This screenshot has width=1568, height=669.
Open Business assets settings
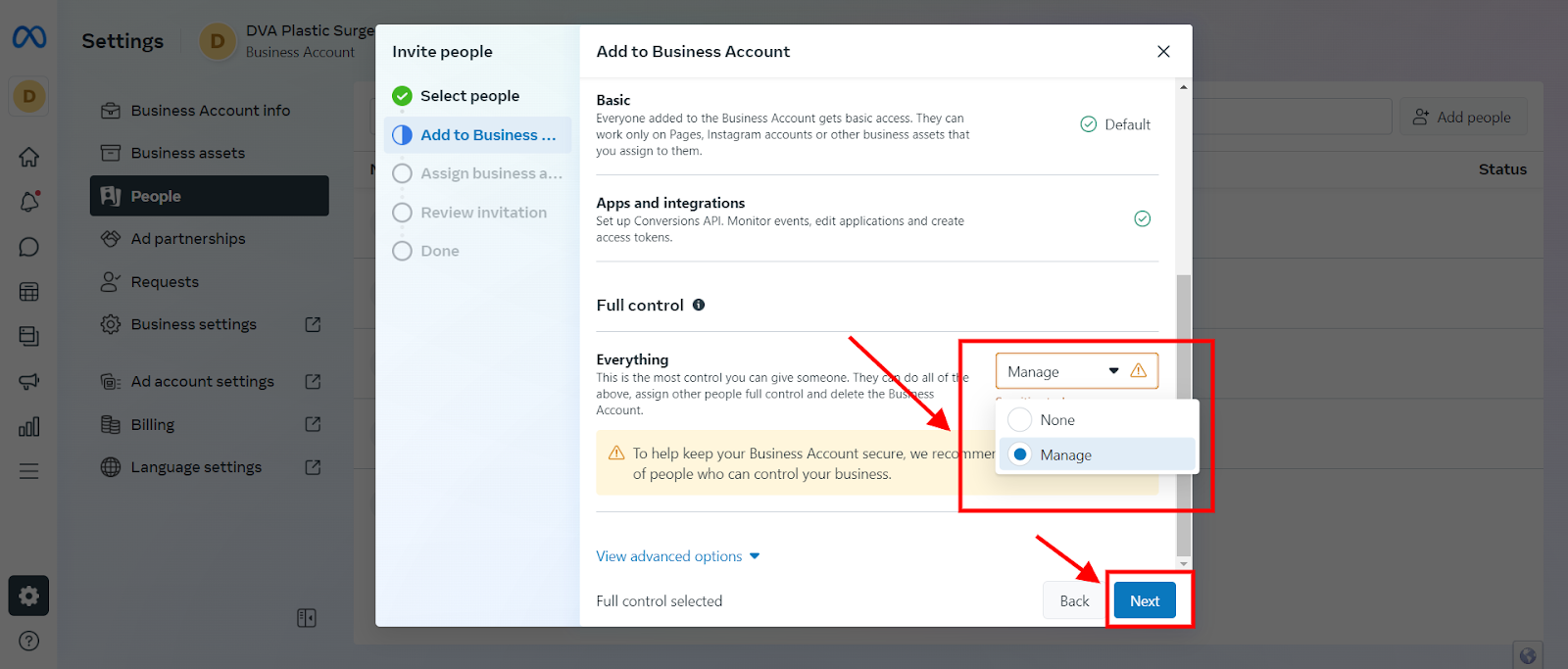pos(210,153)
